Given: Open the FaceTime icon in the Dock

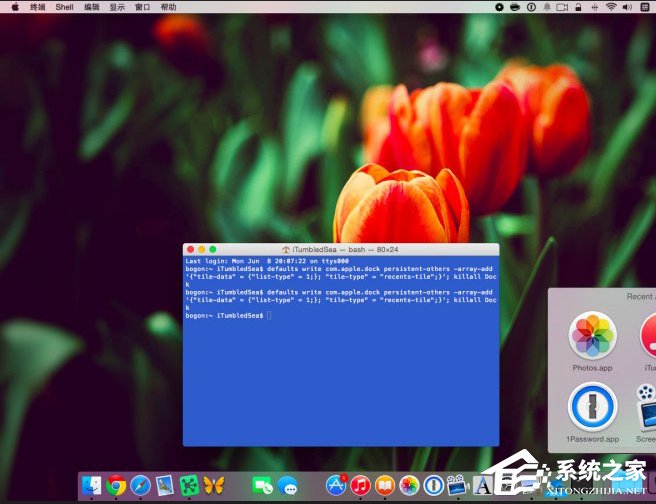Looking at the screenshot, I should pos(262,486).
